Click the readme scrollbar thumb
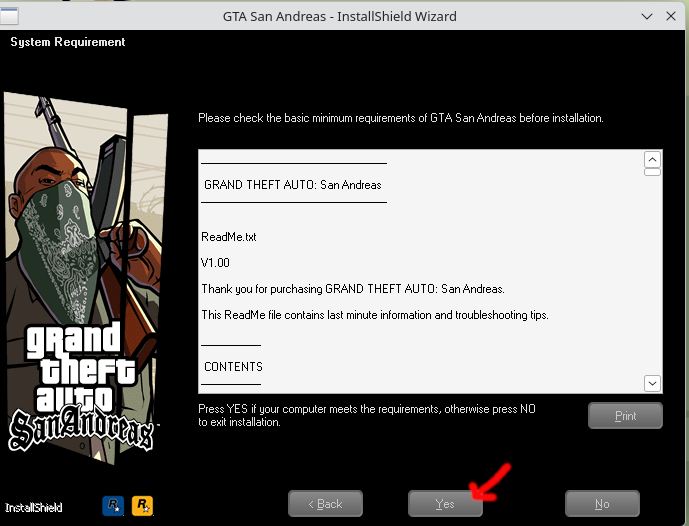The image size is (689, 526). [652, 172]
